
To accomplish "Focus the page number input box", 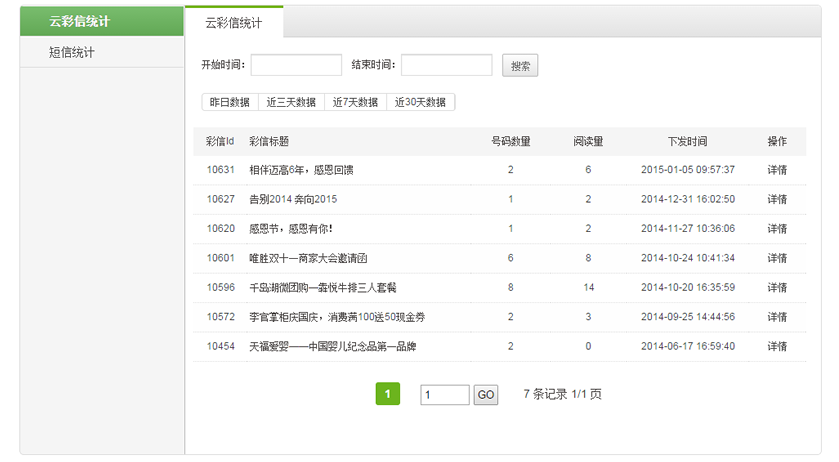I will (445, 395).
